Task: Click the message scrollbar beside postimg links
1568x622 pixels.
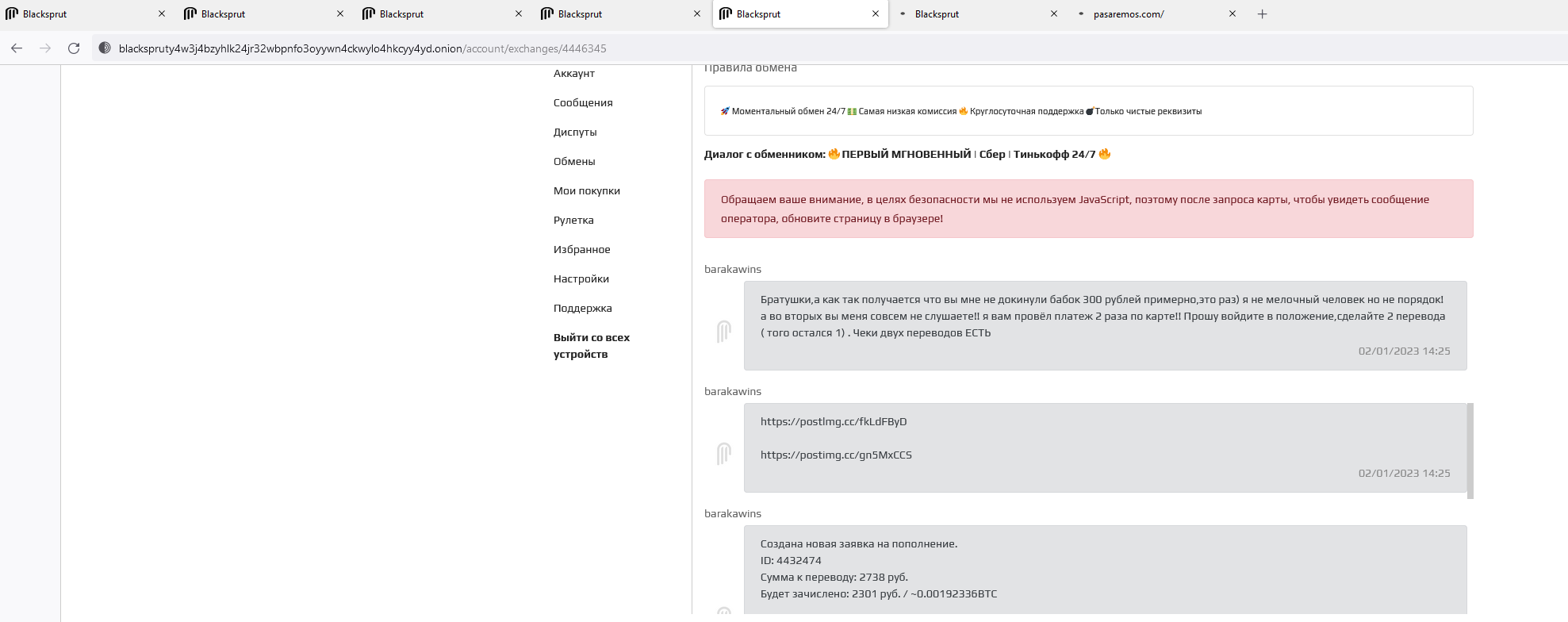Action: (x=1470, y=451)
